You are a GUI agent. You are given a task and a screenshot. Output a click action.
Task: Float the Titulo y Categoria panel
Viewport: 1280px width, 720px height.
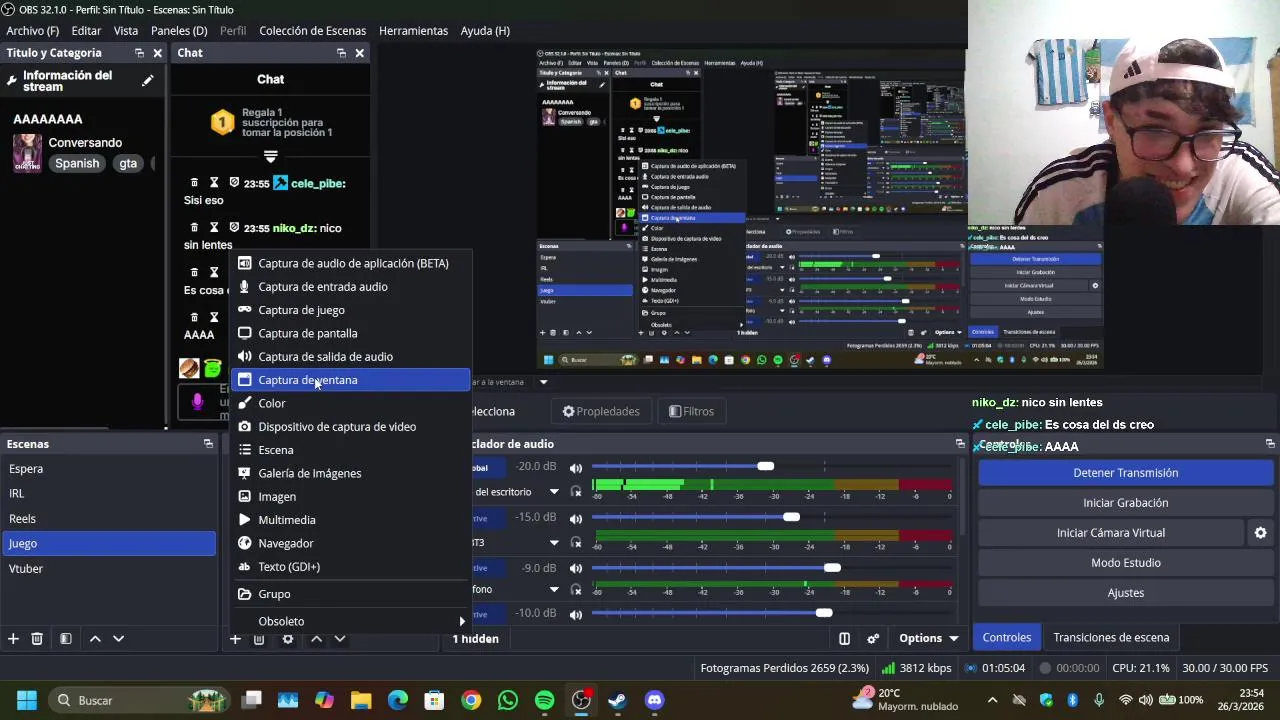pos(139,53)
